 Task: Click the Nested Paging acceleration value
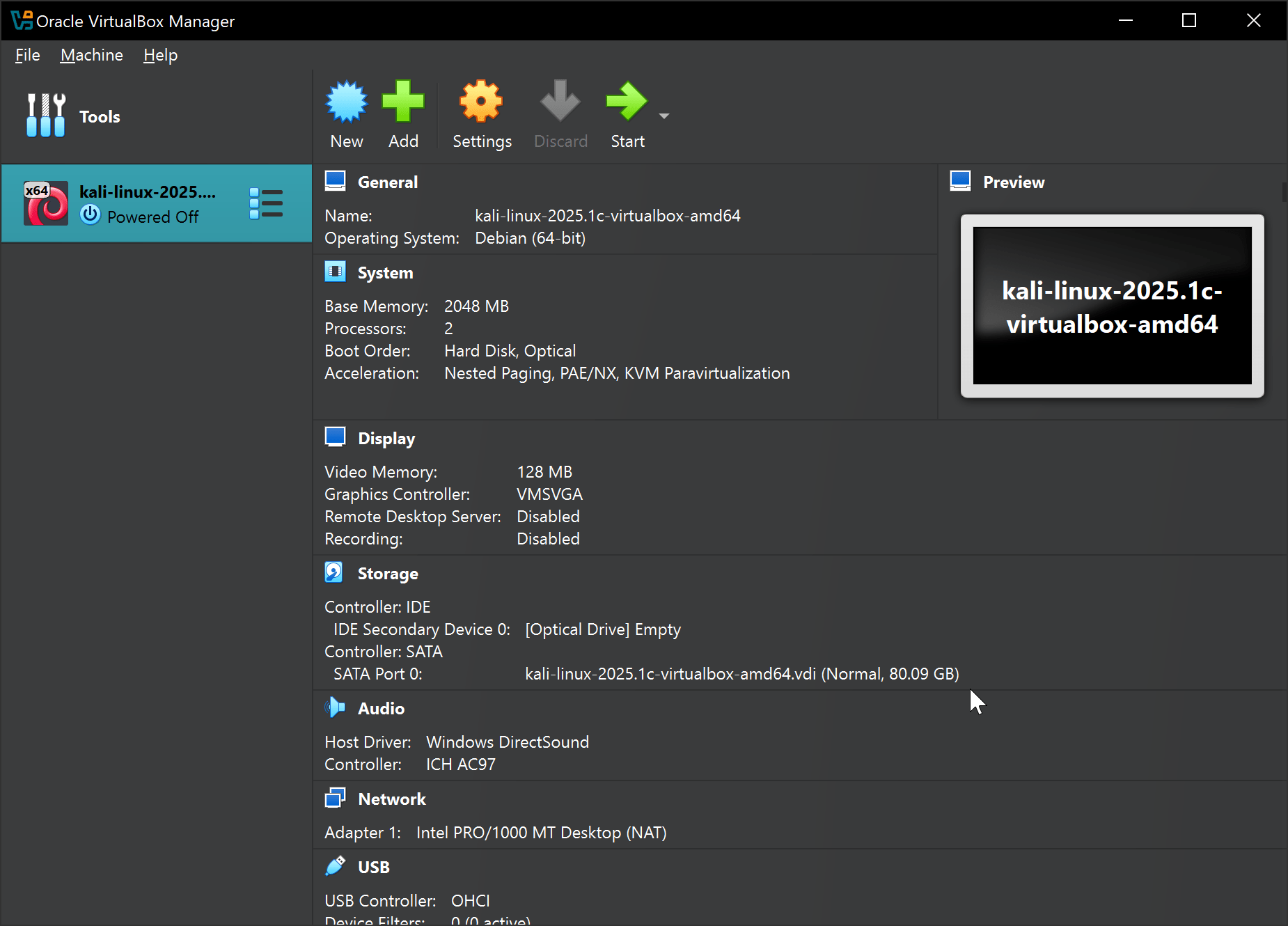click(x=617, y=373)
